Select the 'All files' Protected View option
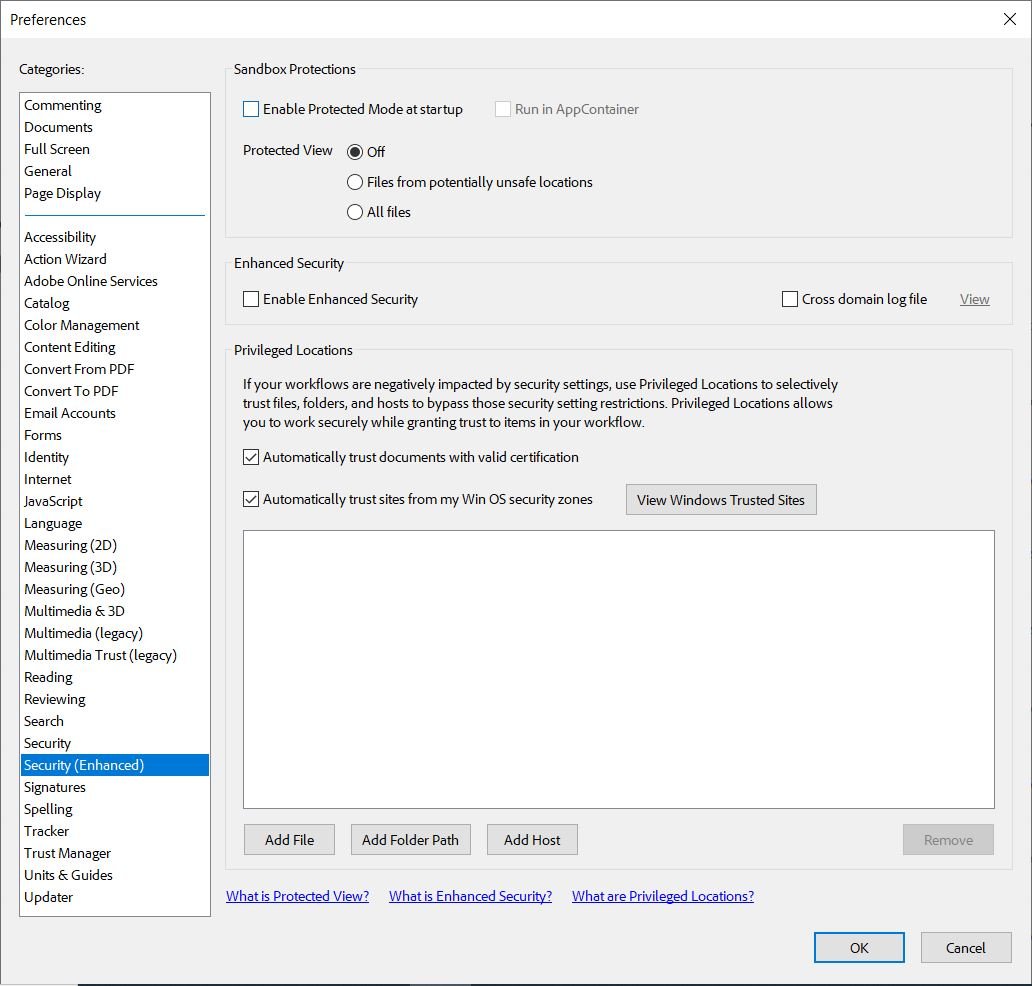This screenshot has height=986, width=1032. pos(355,212)
